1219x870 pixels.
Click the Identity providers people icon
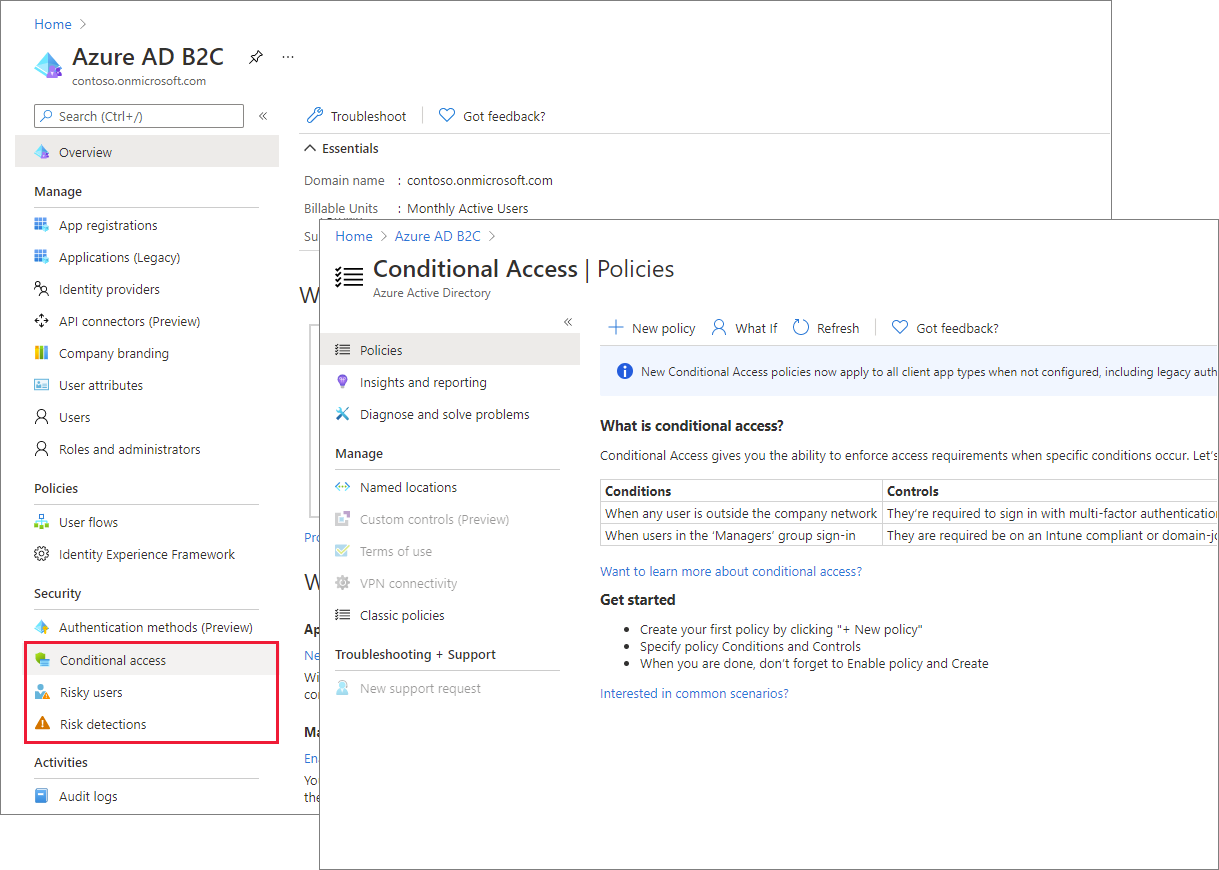click(x=41, y=289)
